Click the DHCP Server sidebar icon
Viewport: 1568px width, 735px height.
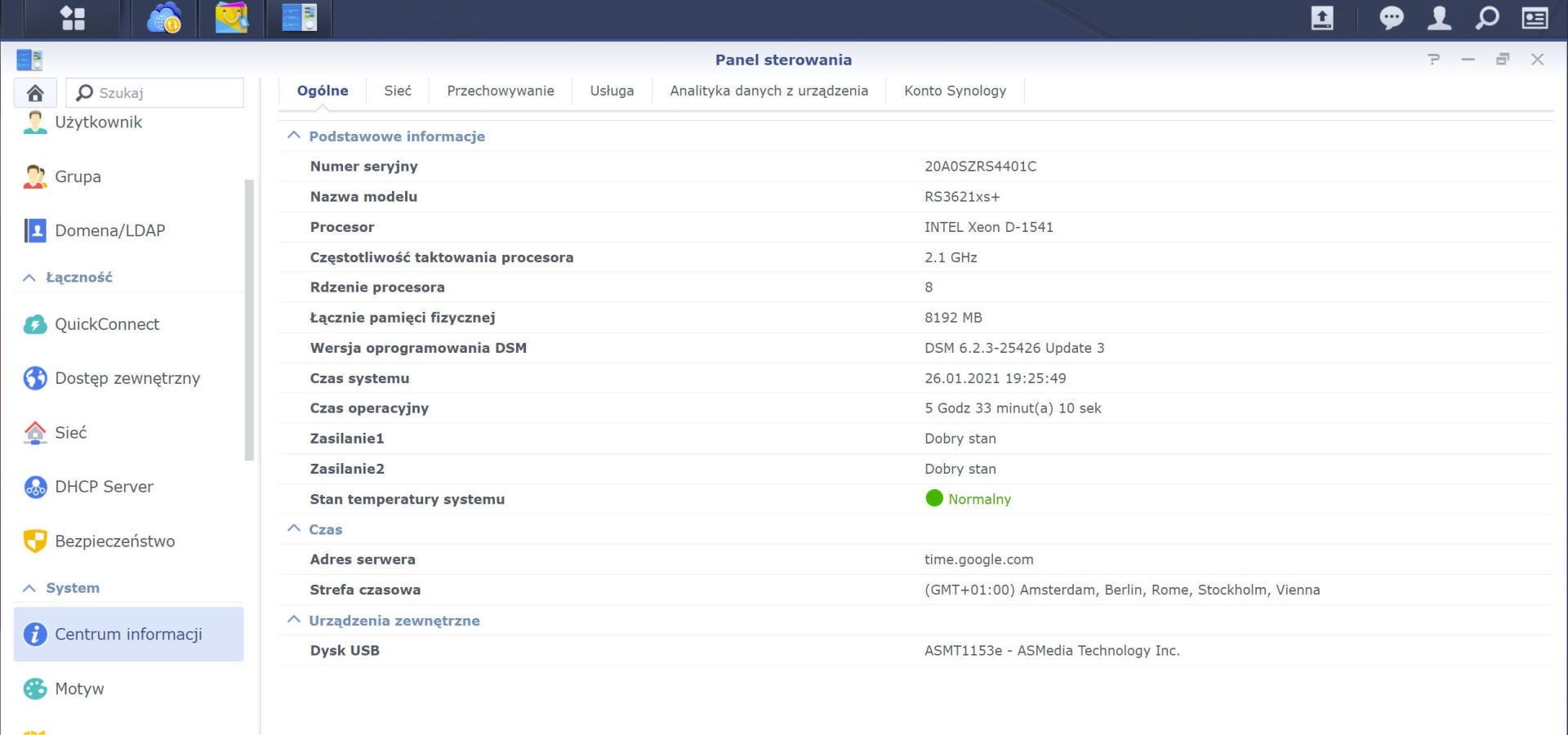(x=34, y=487)
